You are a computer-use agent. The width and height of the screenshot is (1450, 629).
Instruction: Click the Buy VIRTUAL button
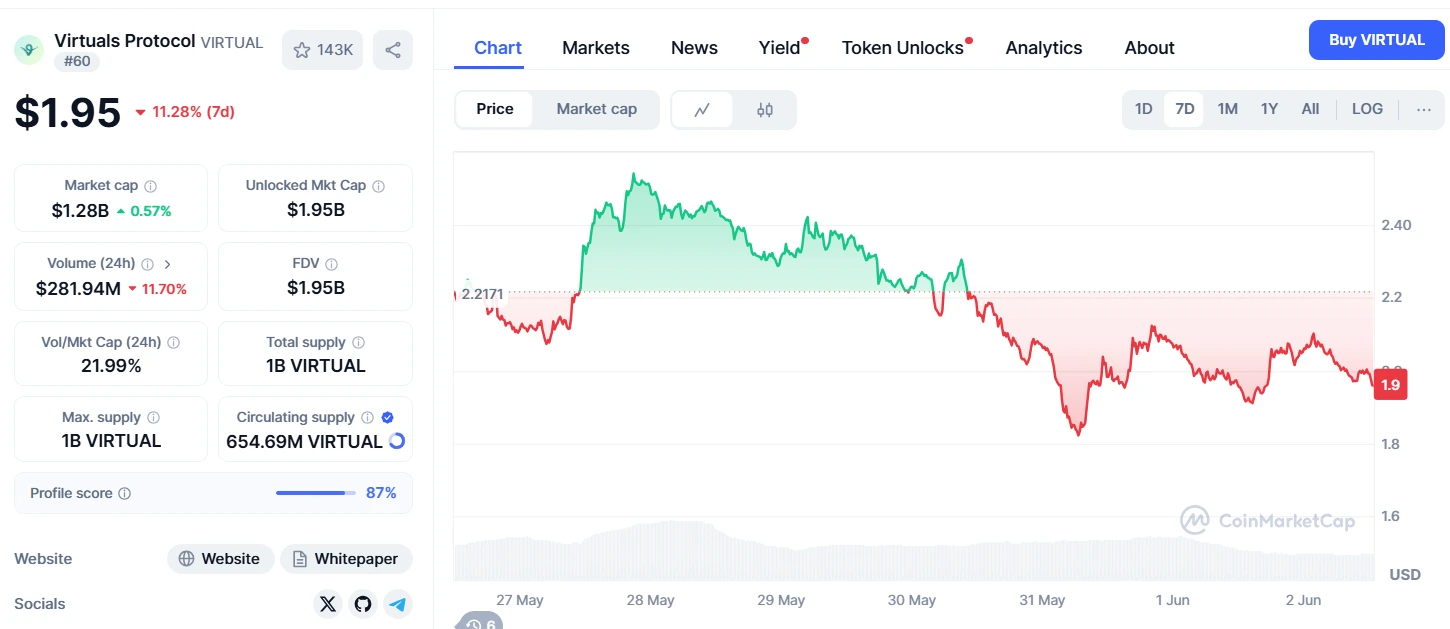coord(1377,40)
